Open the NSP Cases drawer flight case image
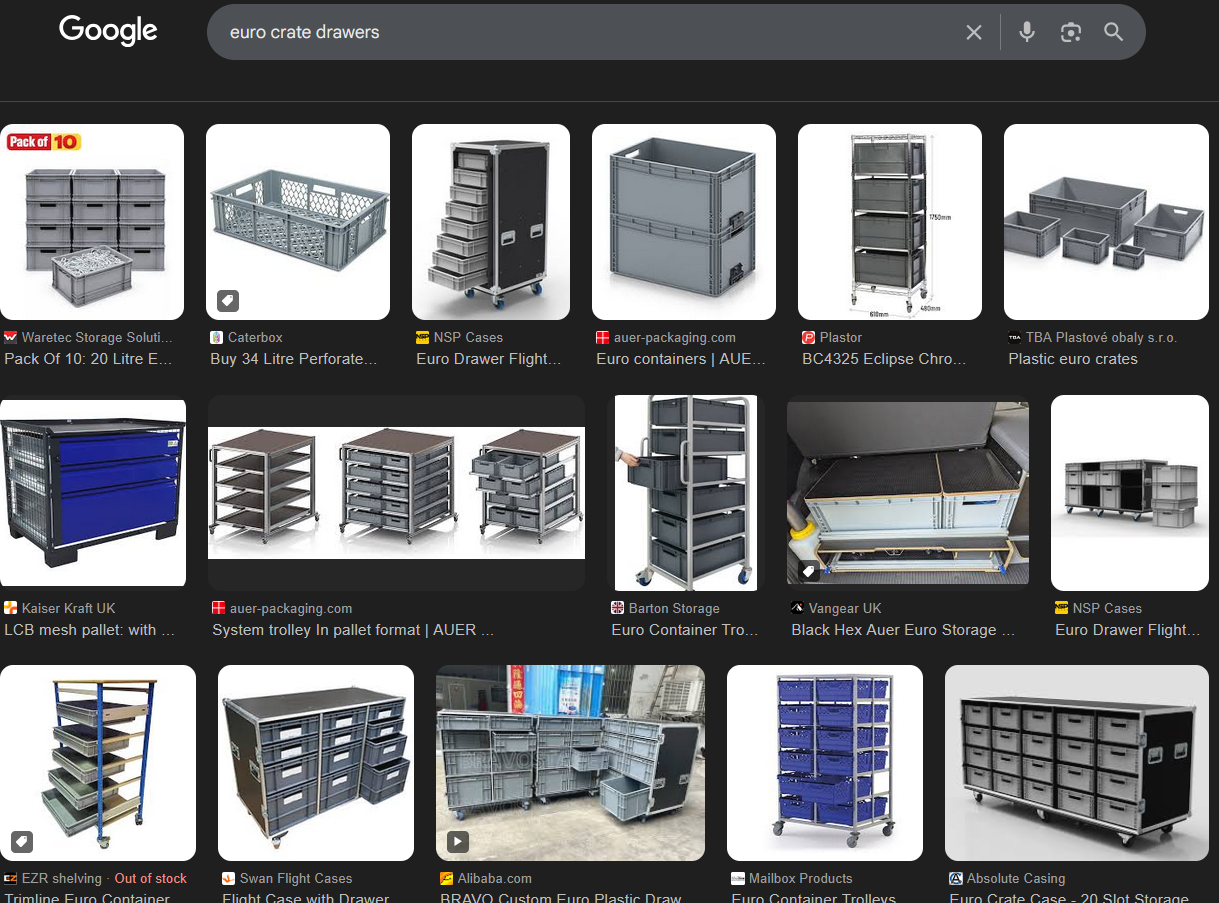1219x903 pixels. coord(490,222)
